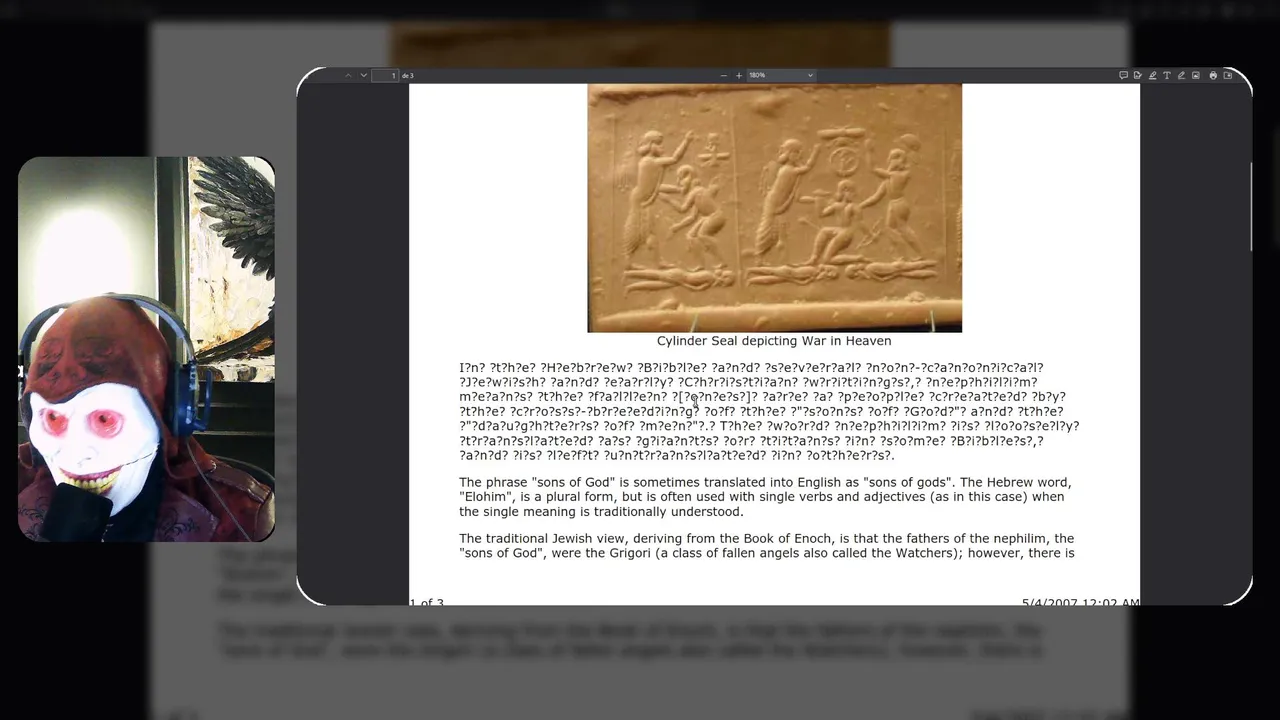Click the garbled paragraph with question marks
The image size is (1280, 720).
tap(769, 411)
